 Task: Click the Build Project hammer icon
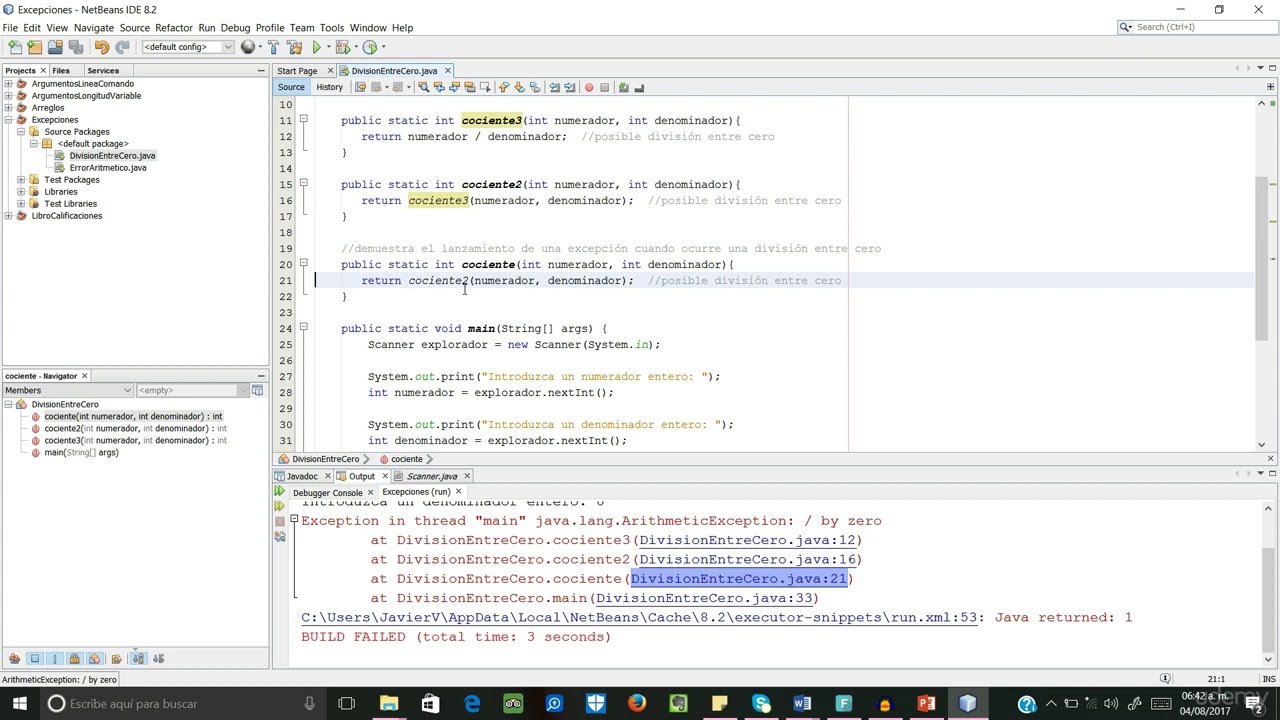pyautogui.click(x=274, y=47)
